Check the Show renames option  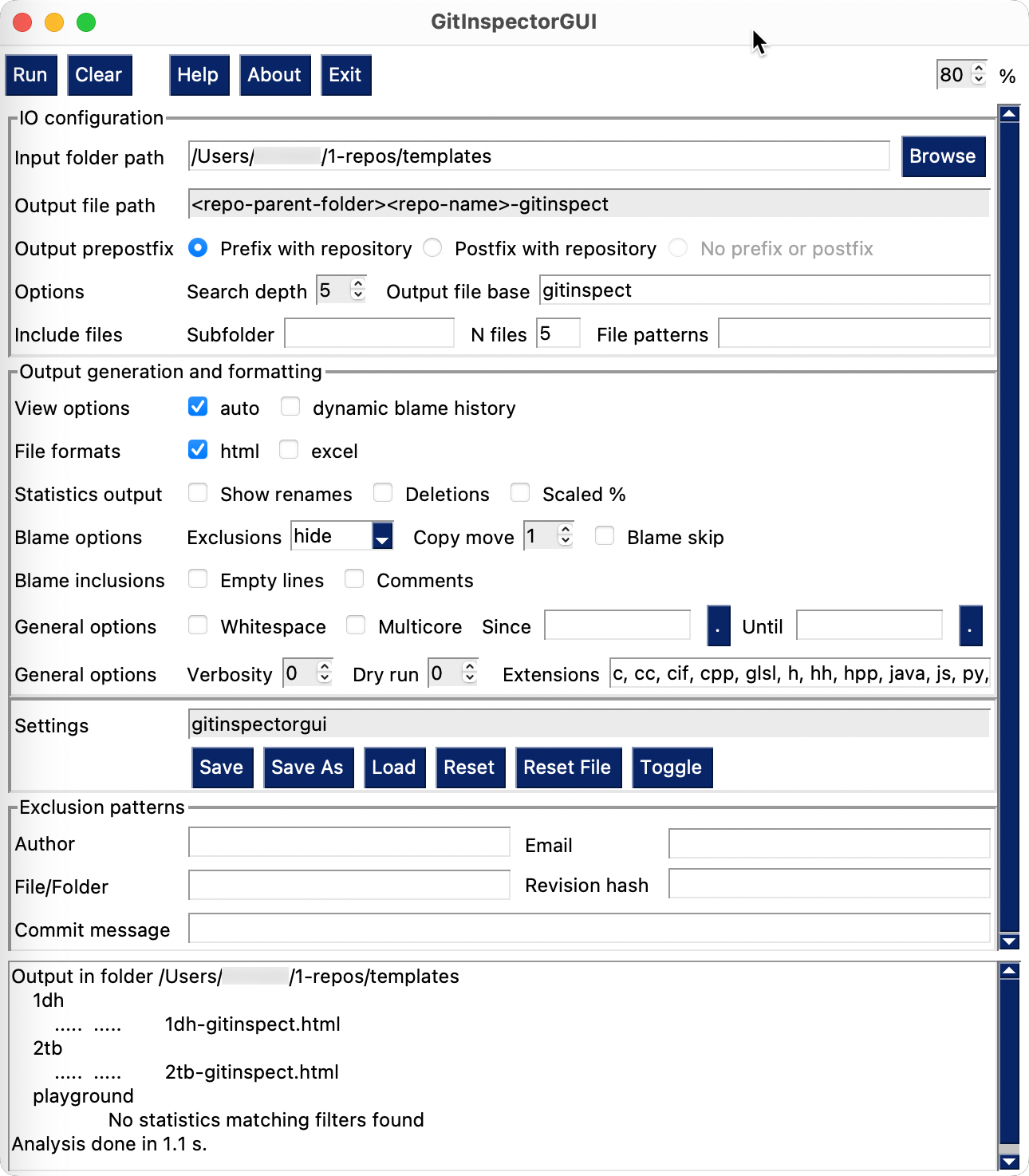point(198,493)
